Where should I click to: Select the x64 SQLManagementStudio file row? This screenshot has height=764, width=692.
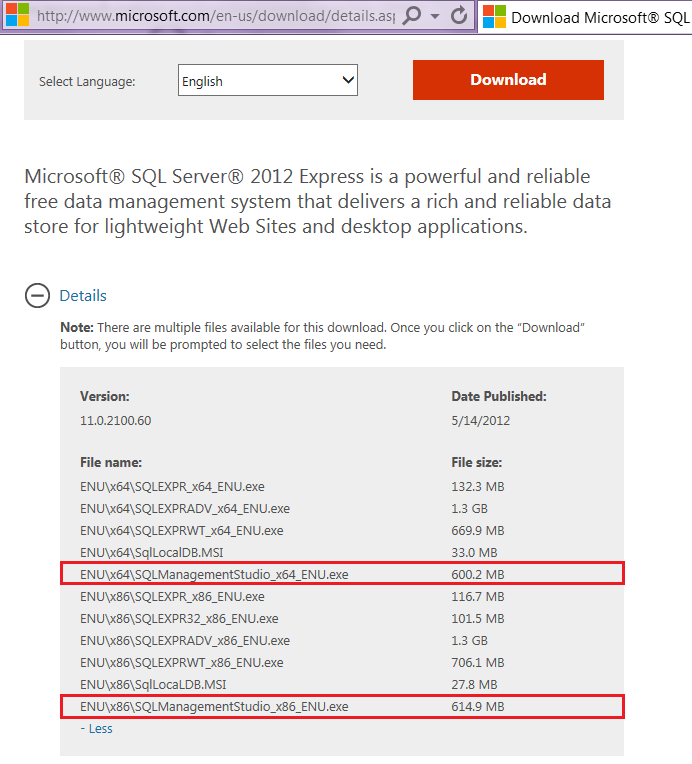pyautogui.click(x=342, y=574)
